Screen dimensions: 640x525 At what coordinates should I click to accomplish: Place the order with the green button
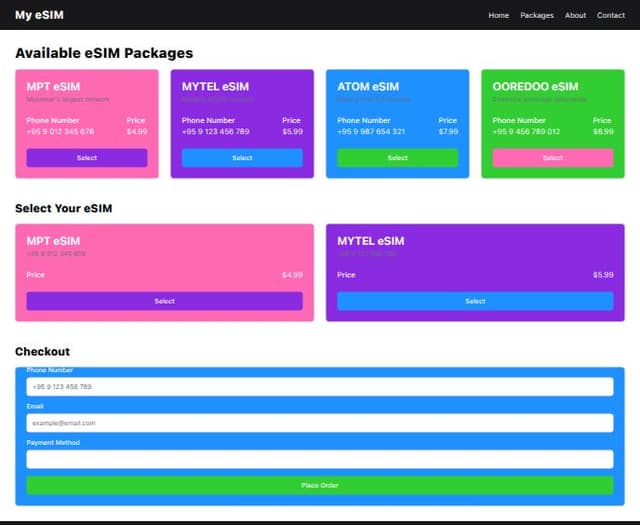point(320,485)
